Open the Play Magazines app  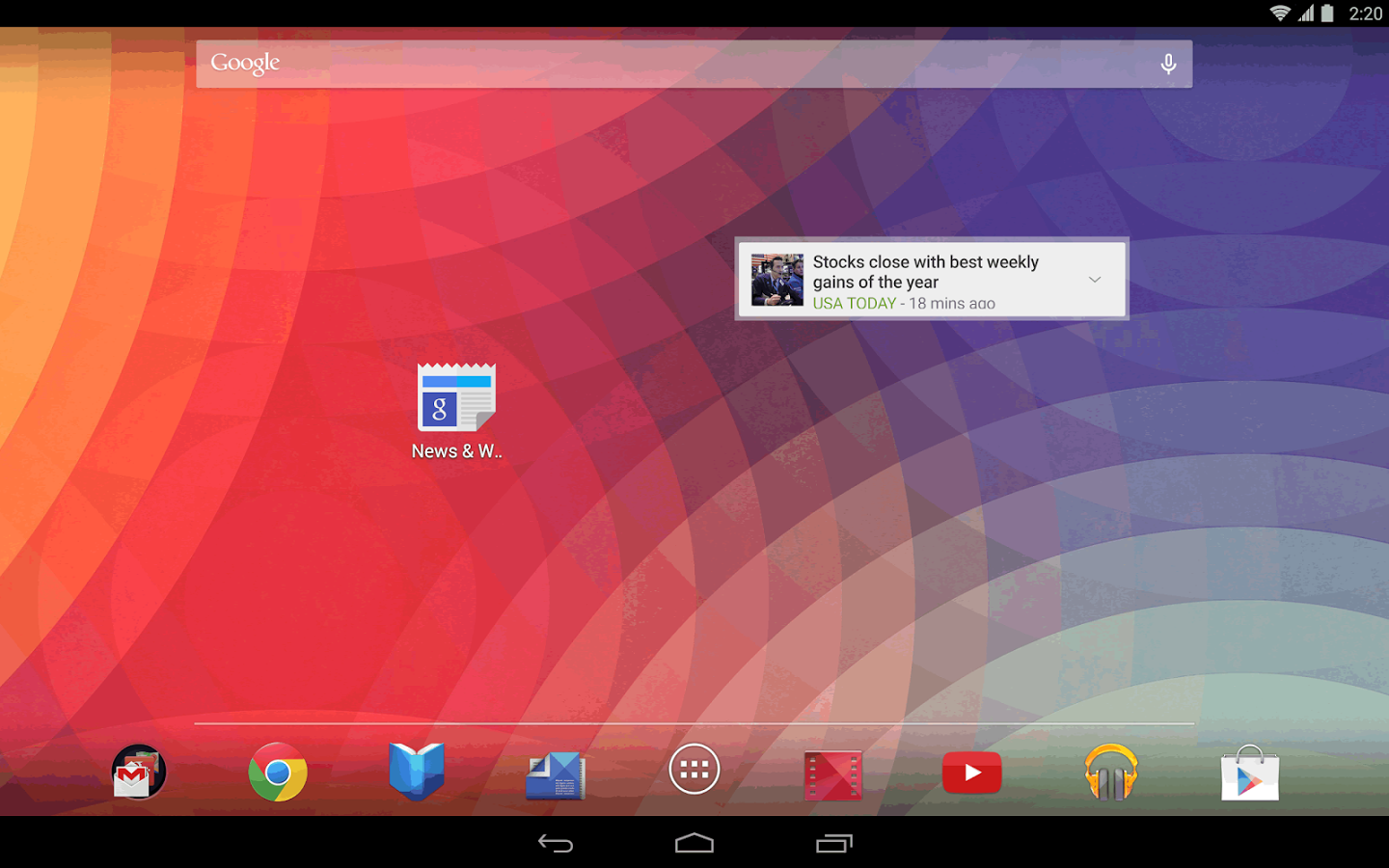coord(556,774)
